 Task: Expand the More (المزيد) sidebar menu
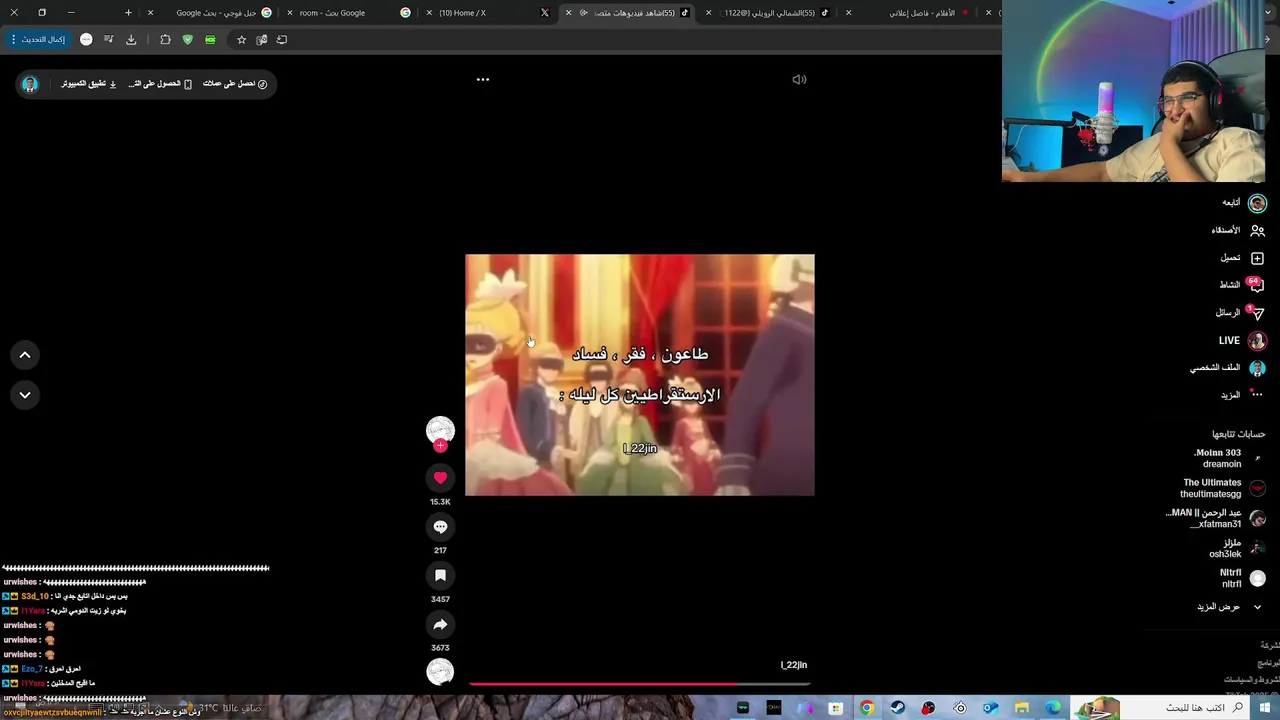(1242, 395)
